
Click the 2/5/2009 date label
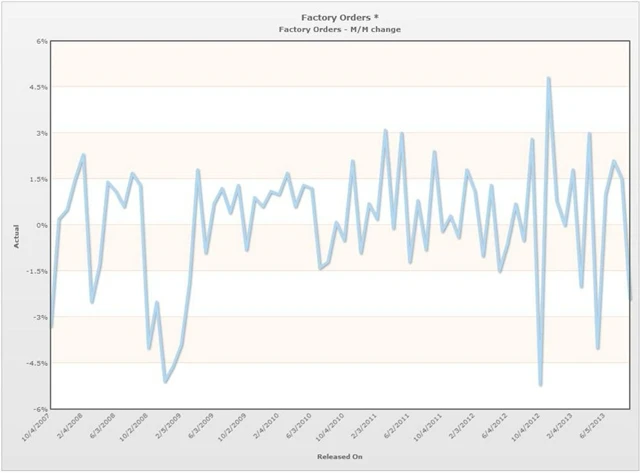tap(168, 425)
